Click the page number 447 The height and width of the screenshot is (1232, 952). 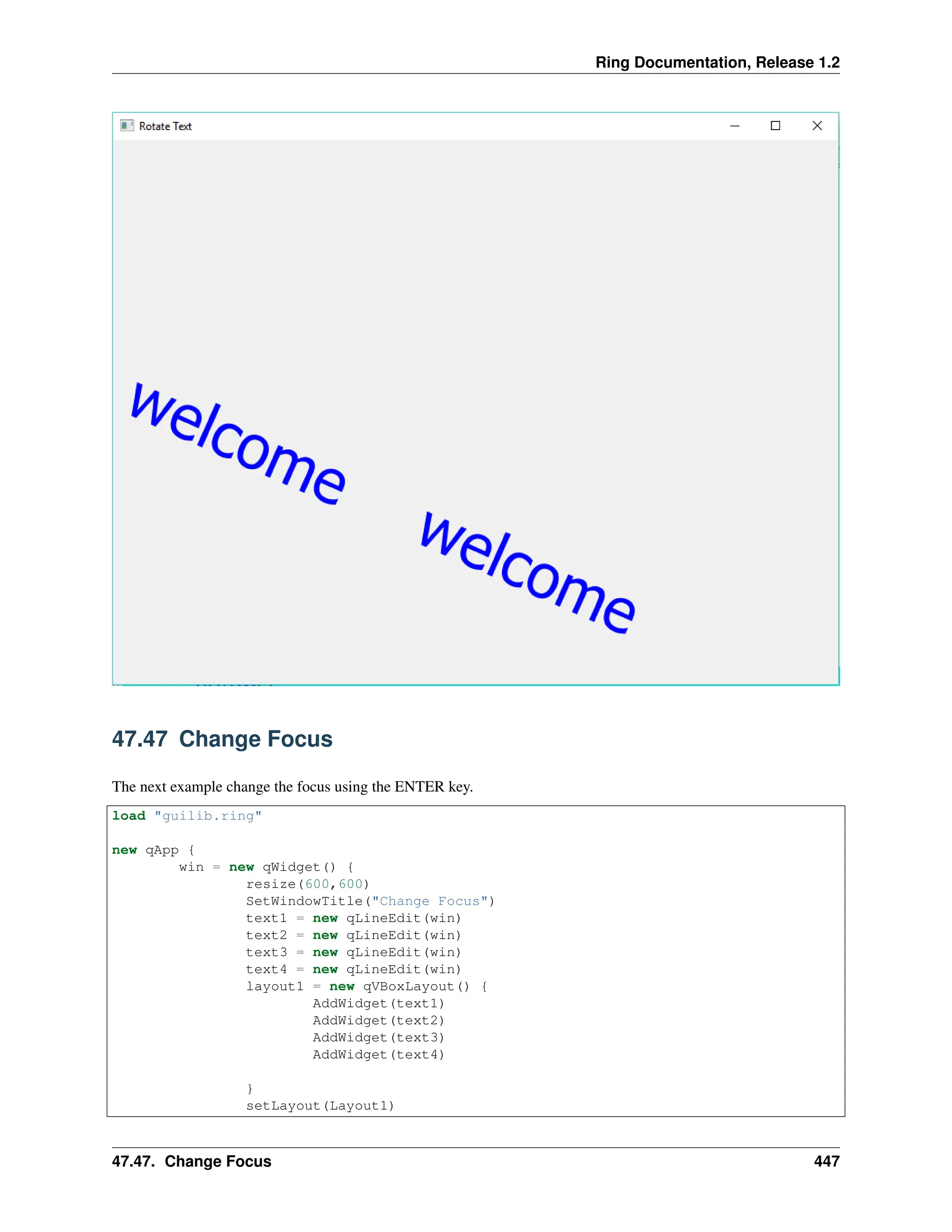(826, 1161)
